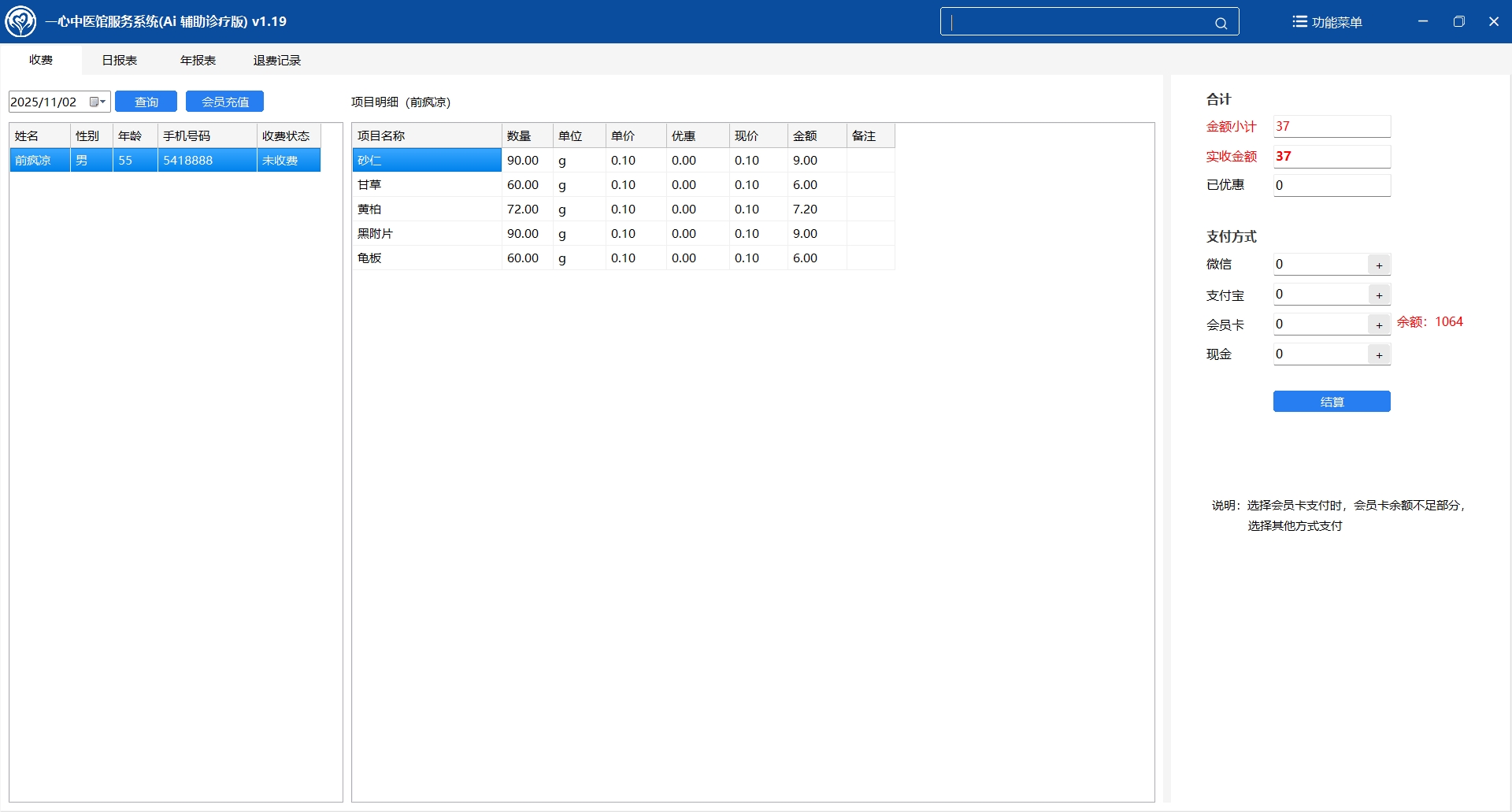Select the 甘草 row in item list
The width and height of the screenshot is (1512, 812).
(x=425, y=185)
